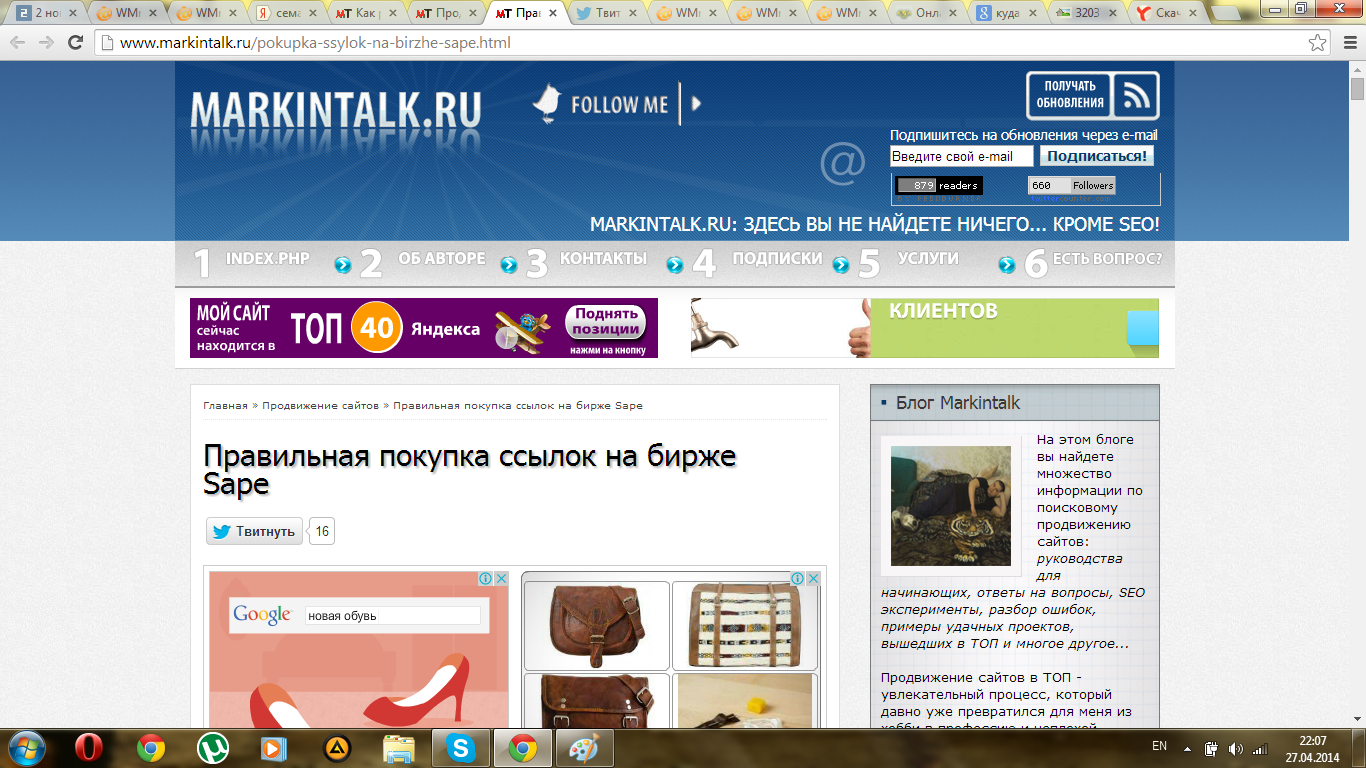Click the Твитнуть button
The height and width of the screenshot is (768, 1366).
(254, 531)
